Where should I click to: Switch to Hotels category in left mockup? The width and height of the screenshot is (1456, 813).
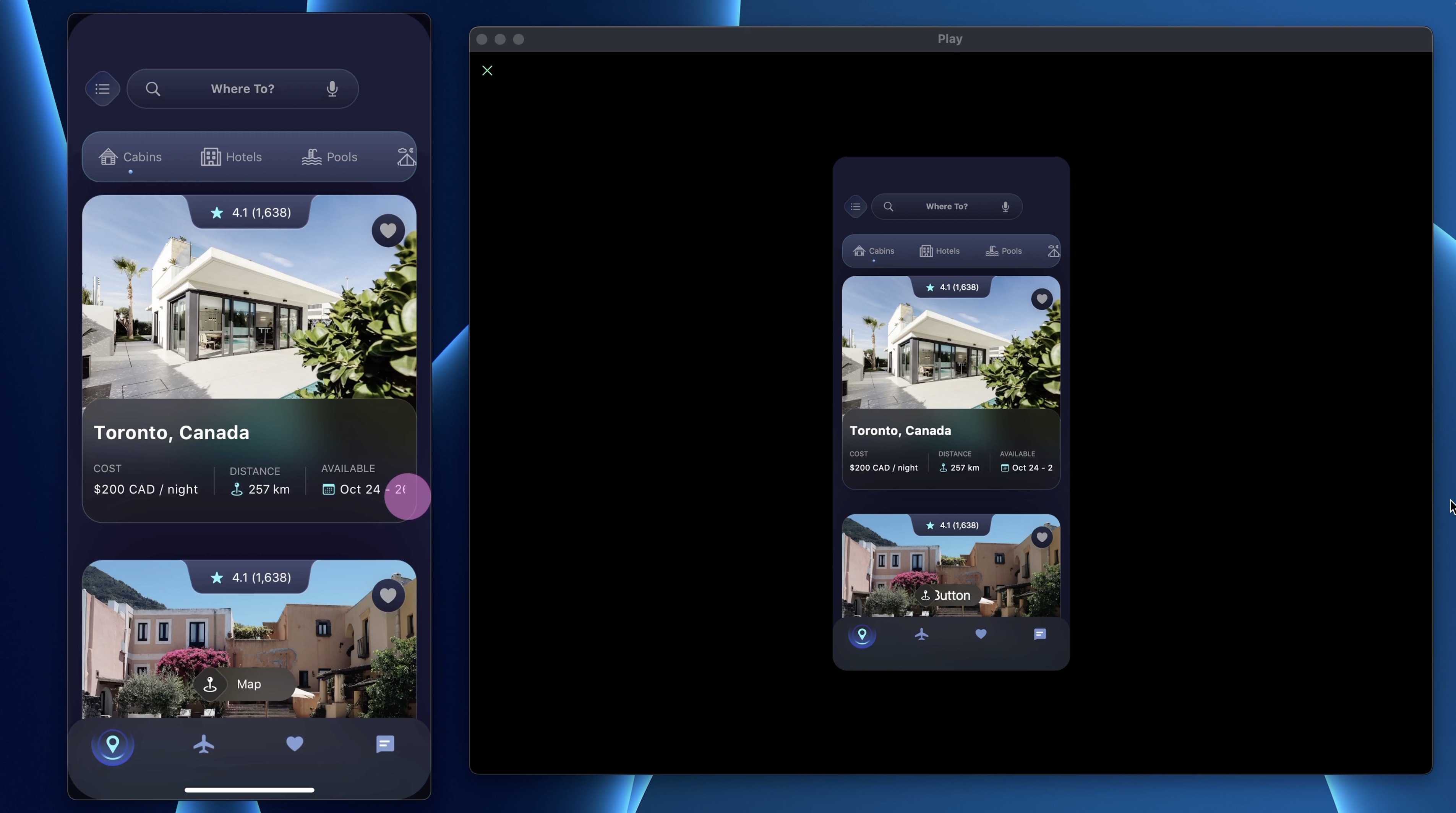tap(231, 157)
